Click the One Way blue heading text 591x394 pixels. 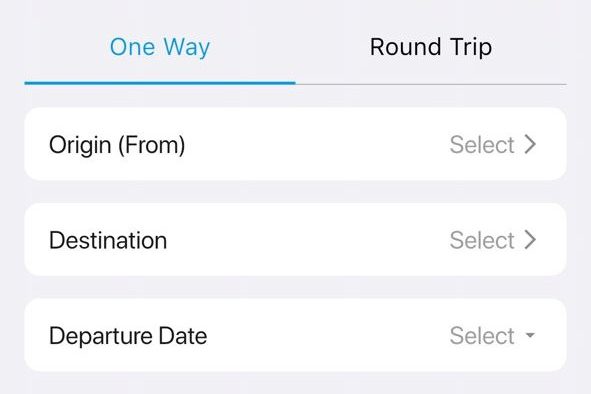tap(160, 48)
